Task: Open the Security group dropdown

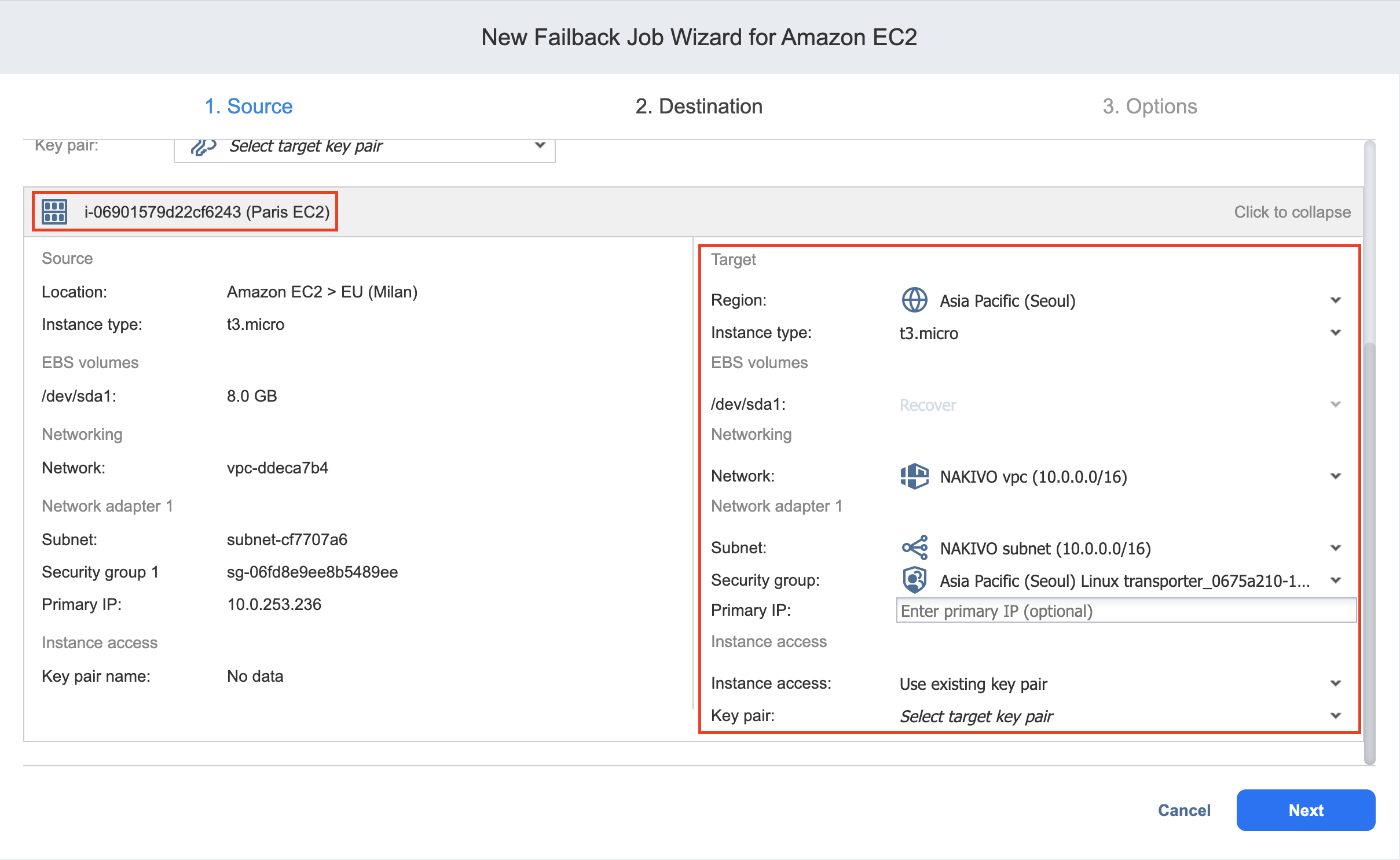Action: click(x=1335, y=580)
